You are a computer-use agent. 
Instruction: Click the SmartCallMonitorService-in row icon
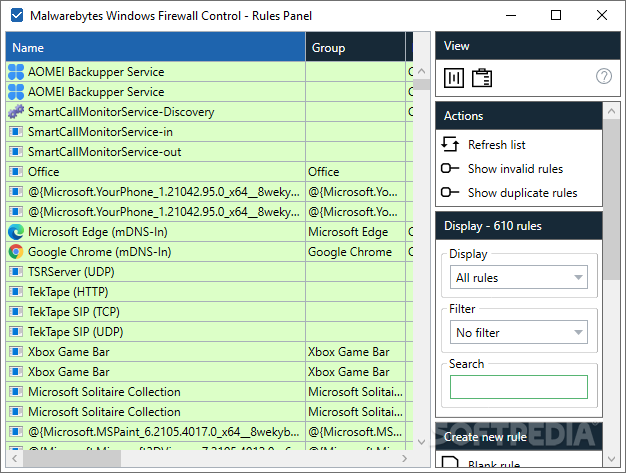[x=16, y=132]
